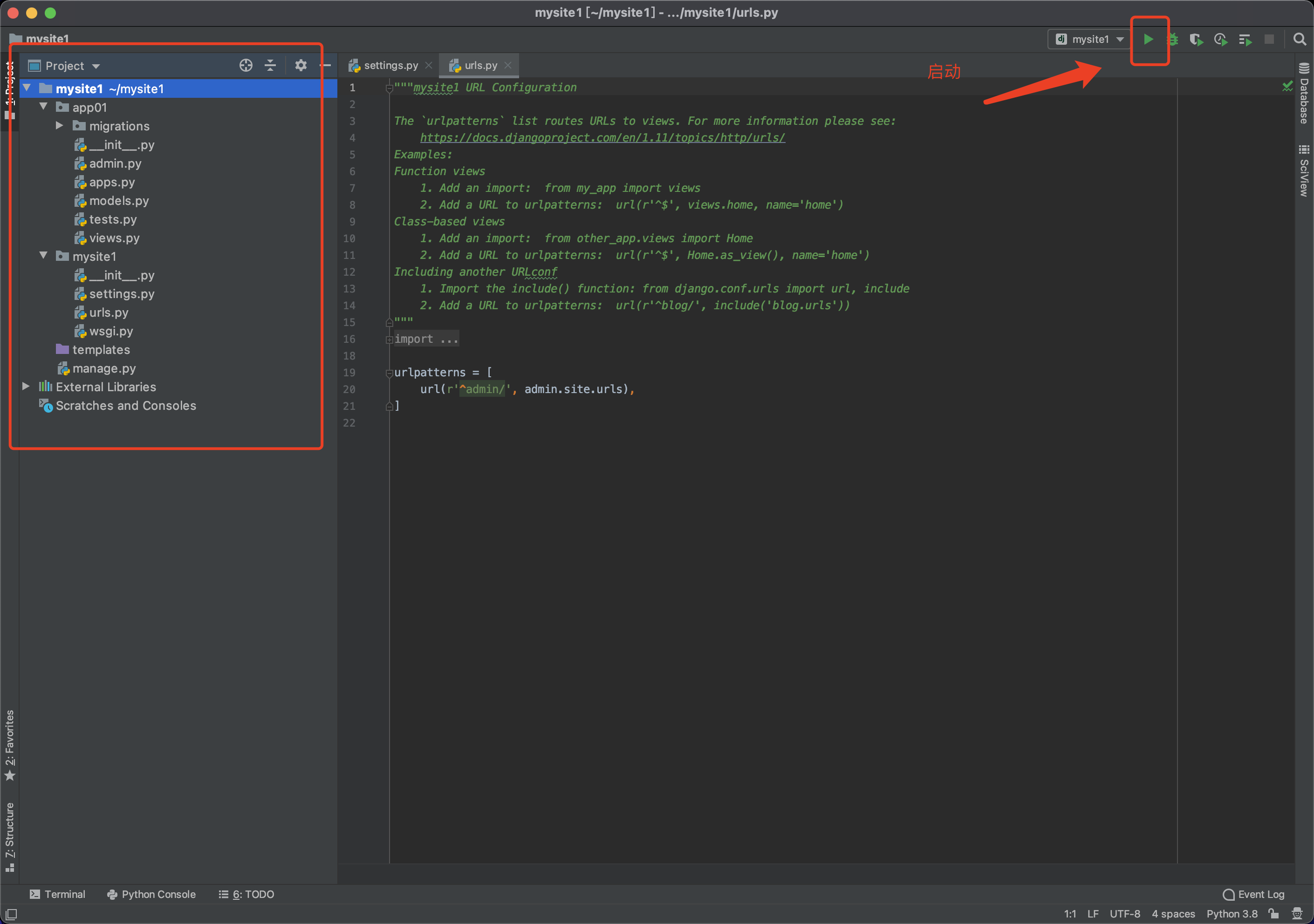
Task: Locate the opened file in project tree
Action: click(x=246, y=66)
